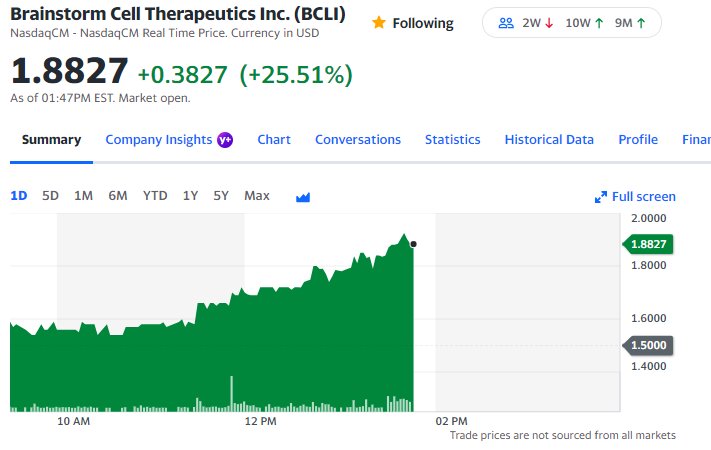Click the green 10W up arrow
Image resolution: width=711 pixels, height=450 pixels.
599,23
